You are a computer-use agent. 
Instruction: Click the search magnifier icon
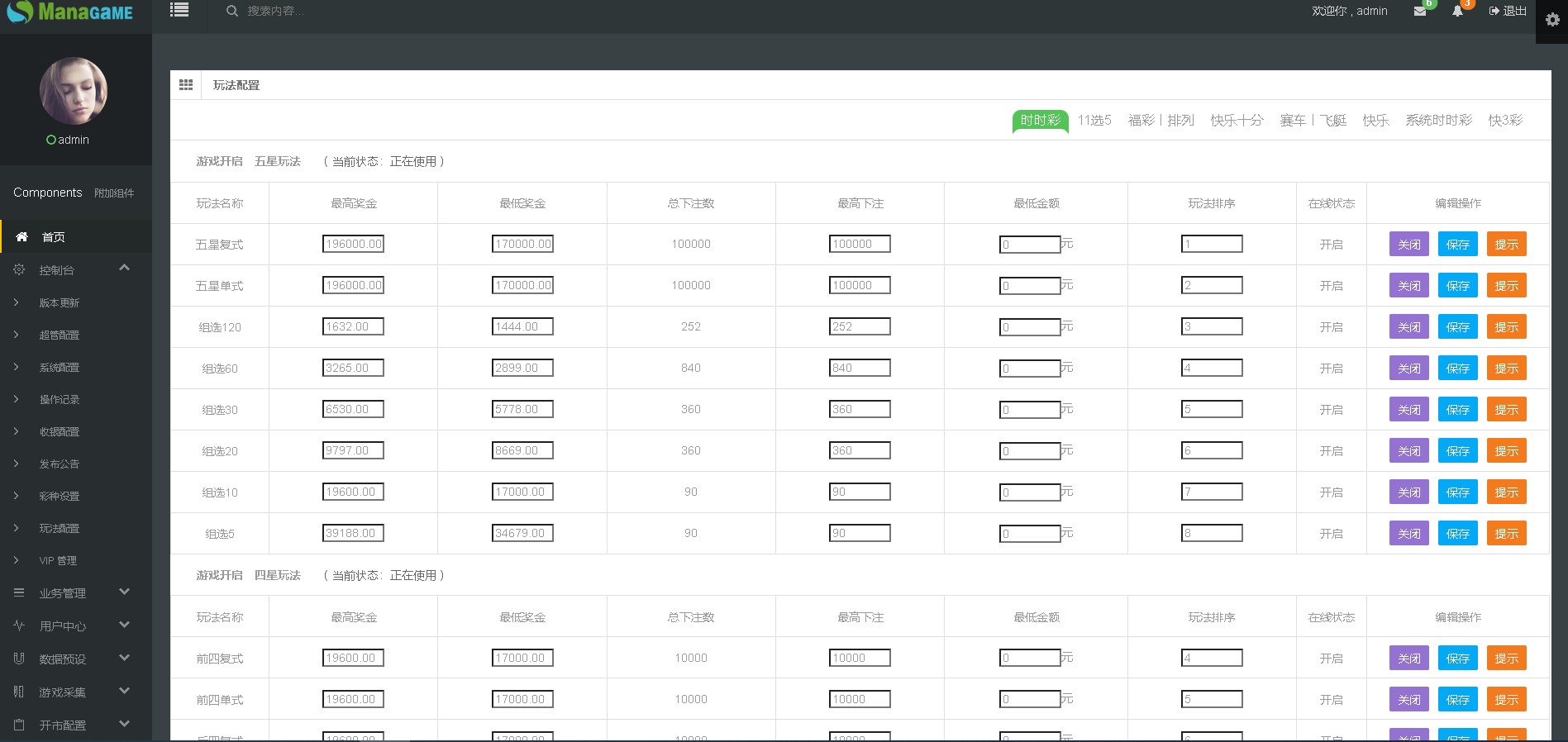232,11
